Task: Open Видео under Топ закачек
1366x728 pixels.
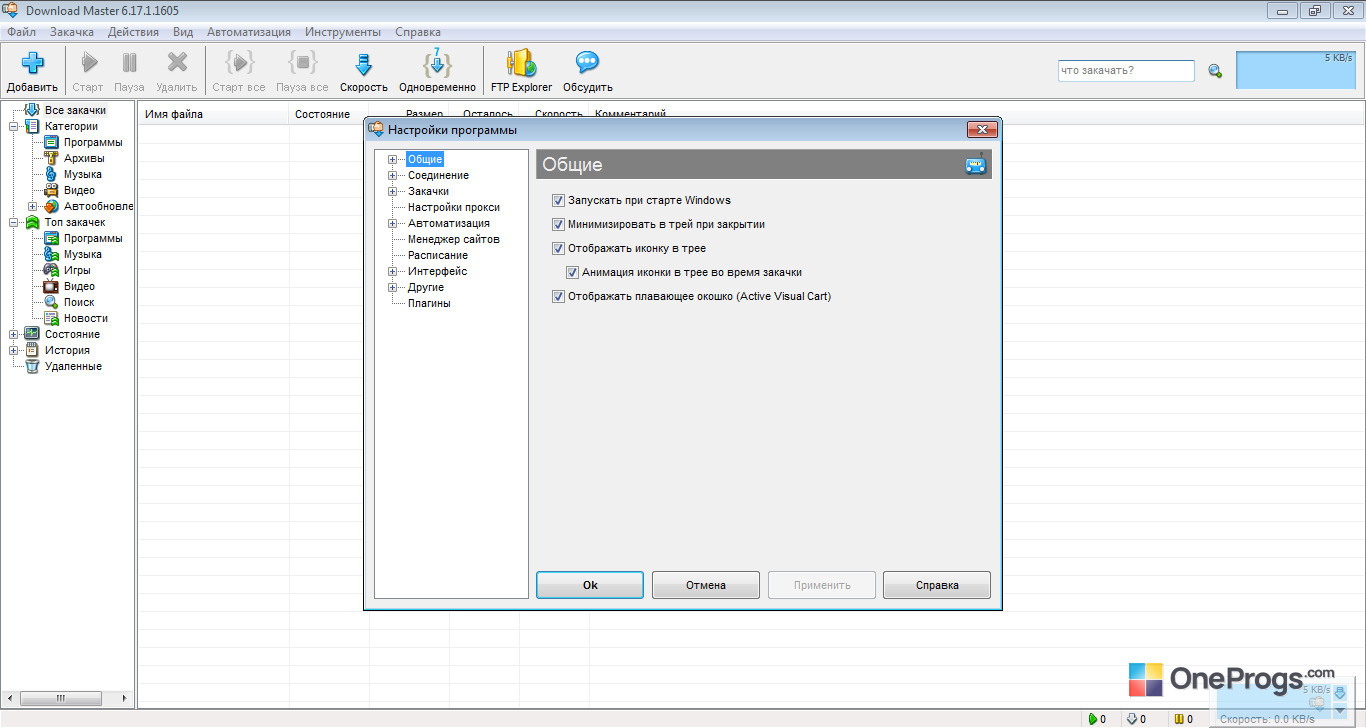Action: tap(79, 286)
